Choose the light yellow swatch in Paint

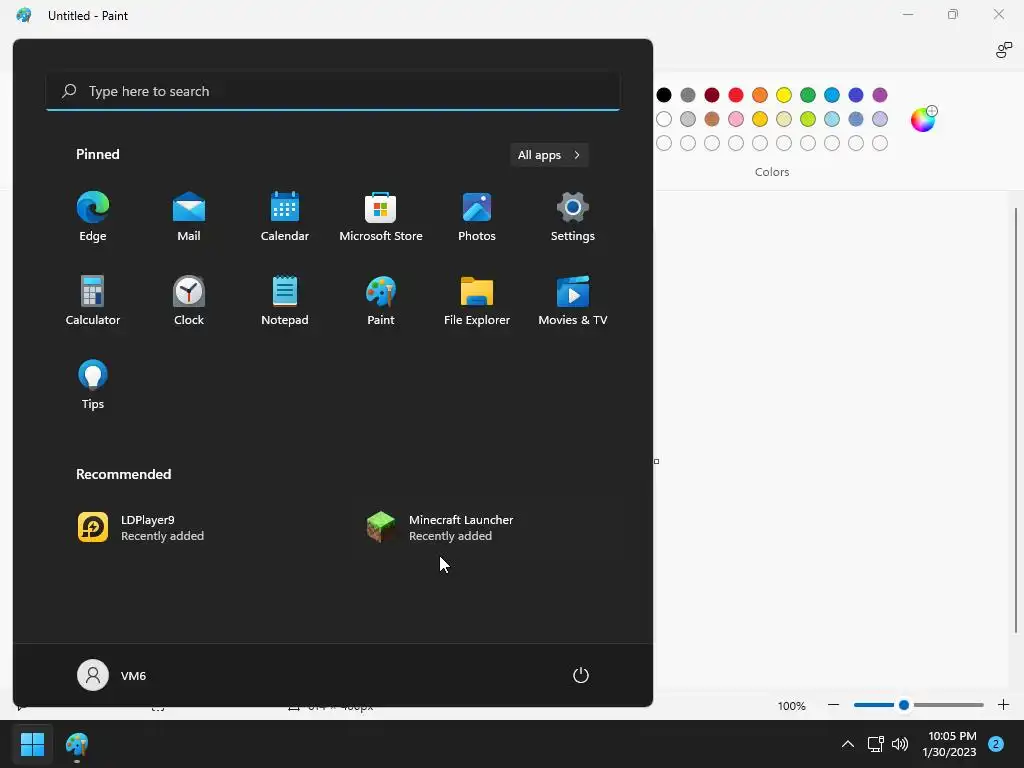784,119
